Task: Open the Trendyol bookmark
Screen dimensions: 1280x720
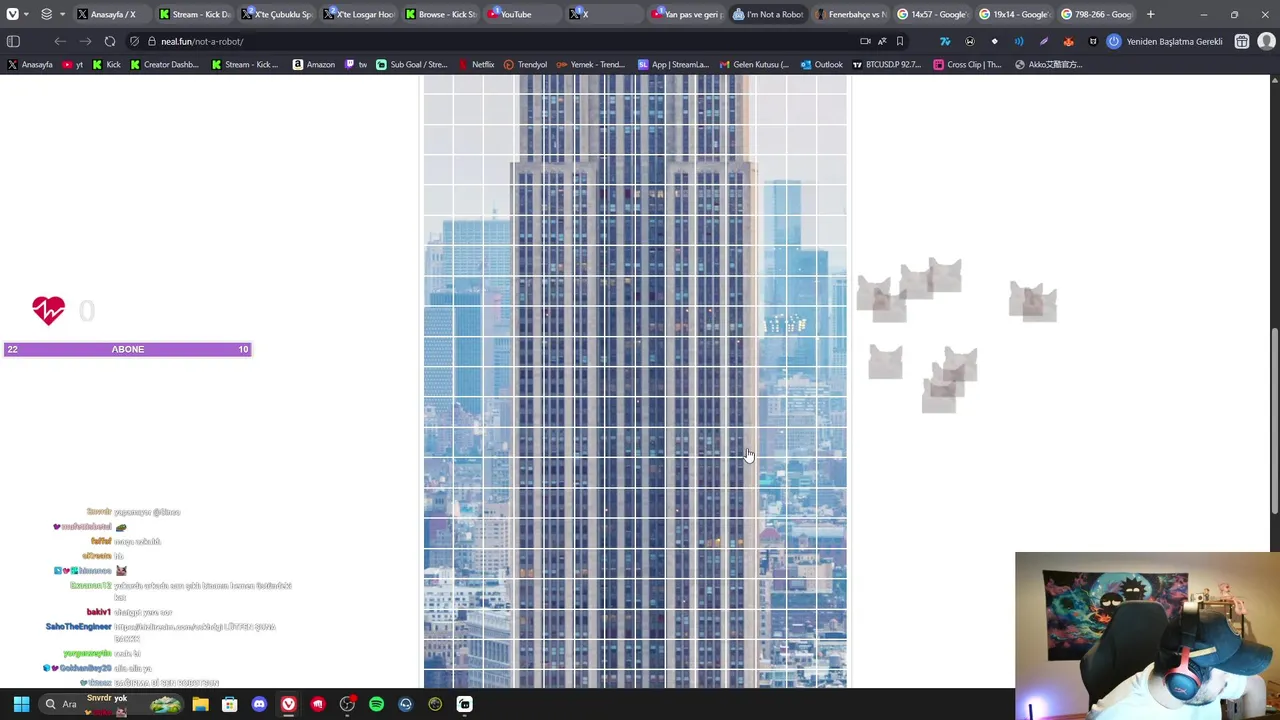Action: pos(525,64)
